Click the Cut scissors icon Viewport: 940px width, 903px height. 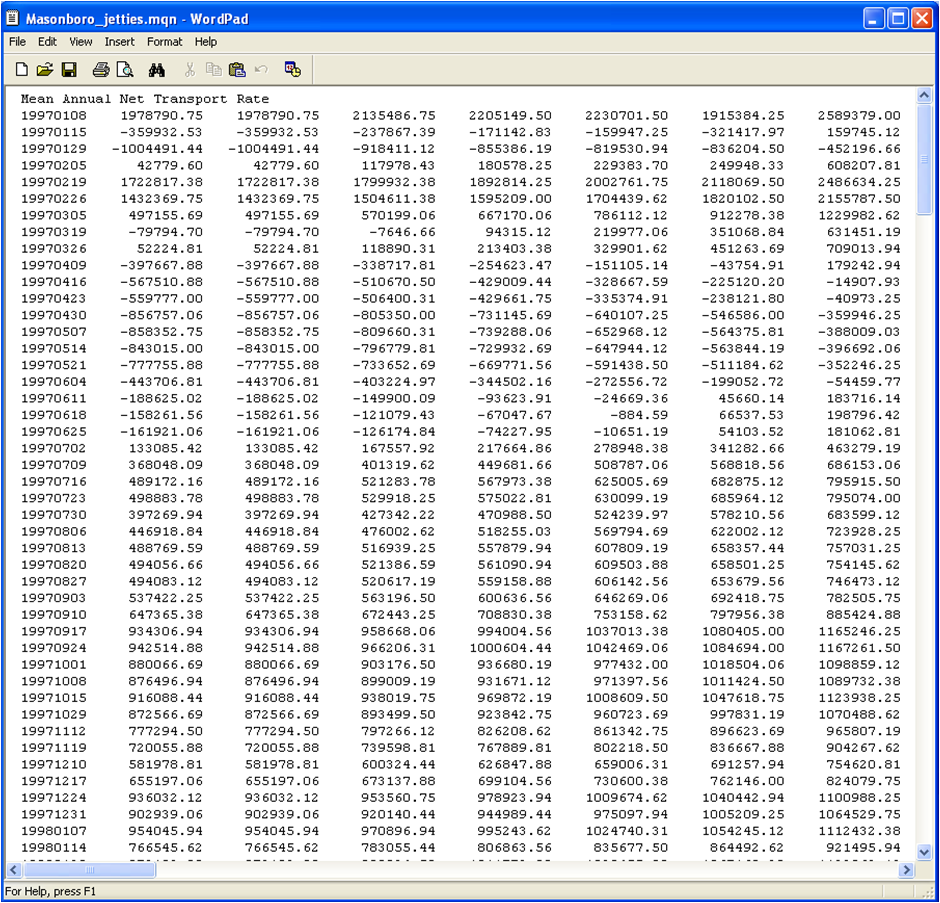click(190, 70)
